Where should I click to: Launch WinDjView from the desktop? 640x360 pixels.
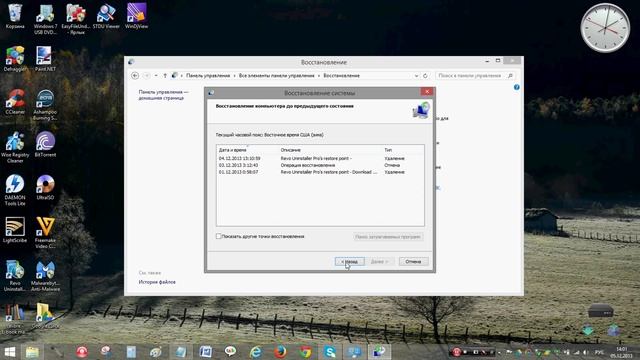click(x=136, y=16)
